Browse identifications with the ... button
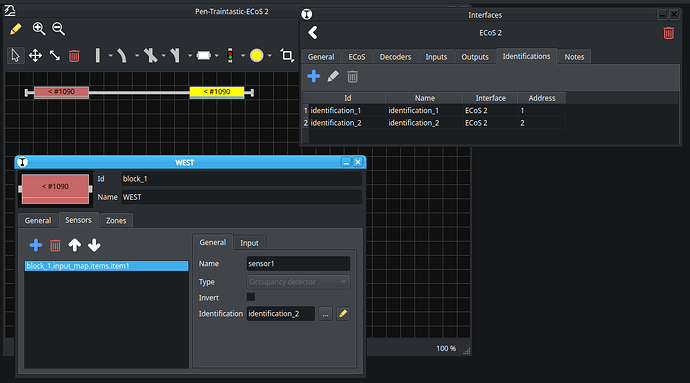 click(x=325, y=314)
